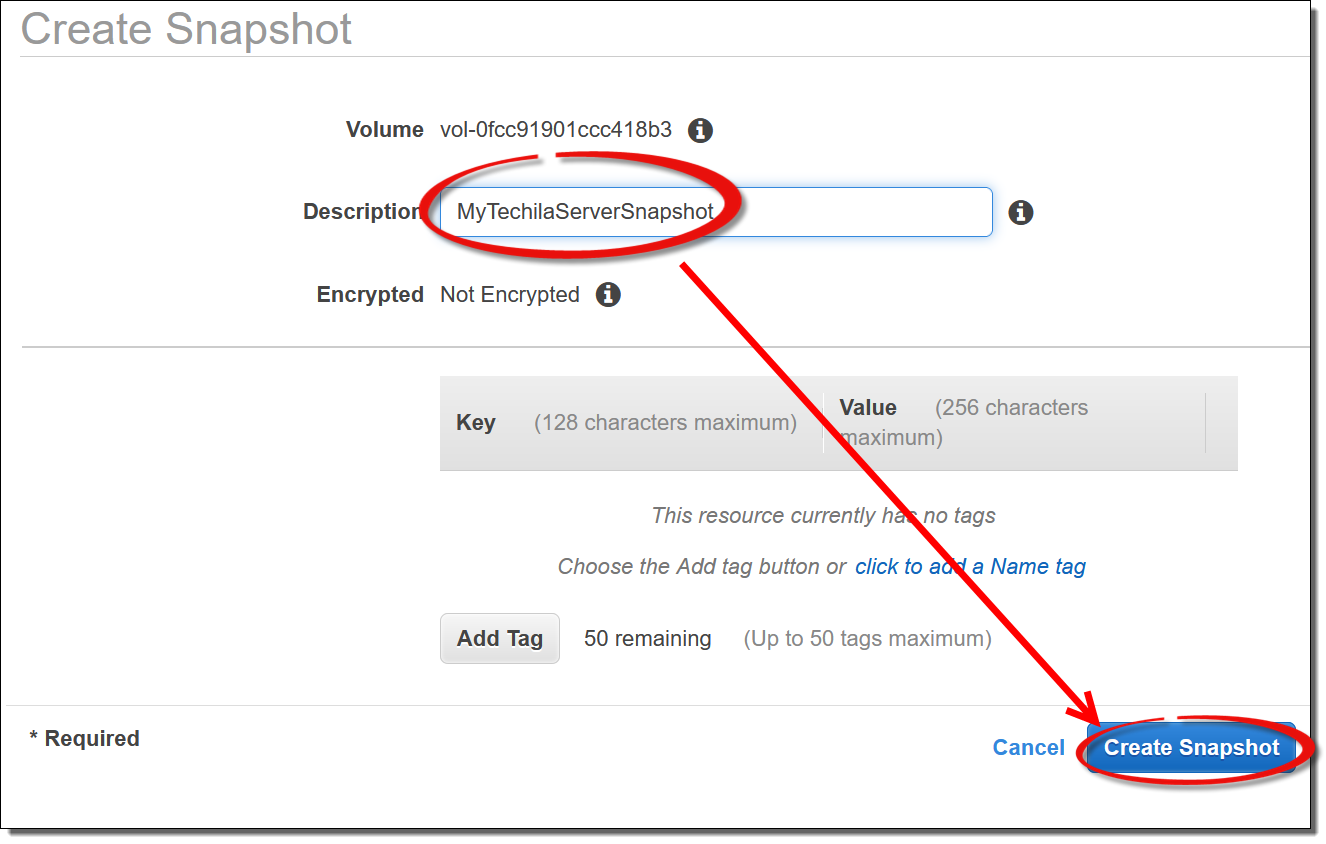The image size is (1326, 844).
Task: Click the Add Tag button
Action: (x=499, y=639)
